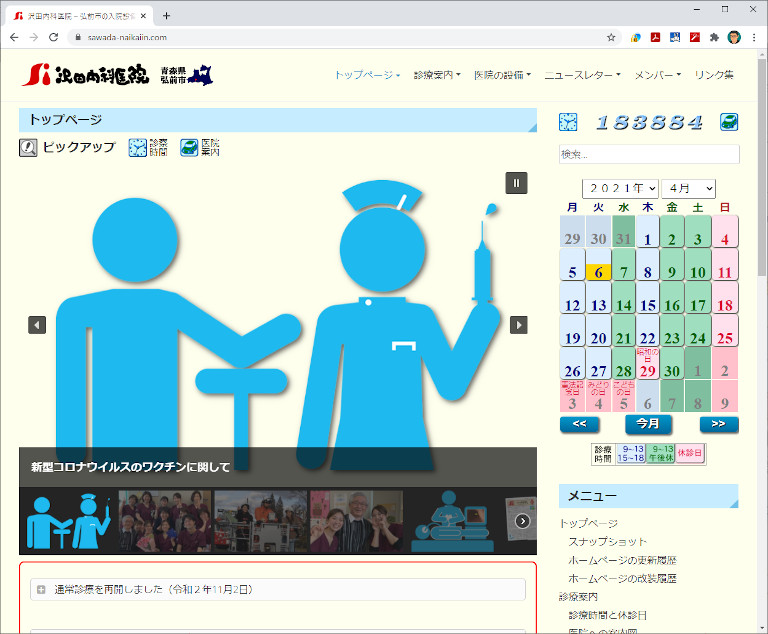The image size is (768, 634).
Task: Select the CT scanner pictogram thumbnail
Action: [453, 521]
